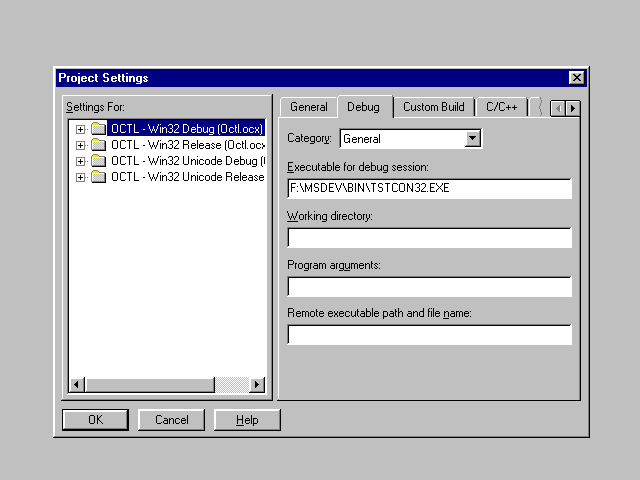Click folder icon of Win32 Unicode Release
Screen dimensions: 640x480
98,177
